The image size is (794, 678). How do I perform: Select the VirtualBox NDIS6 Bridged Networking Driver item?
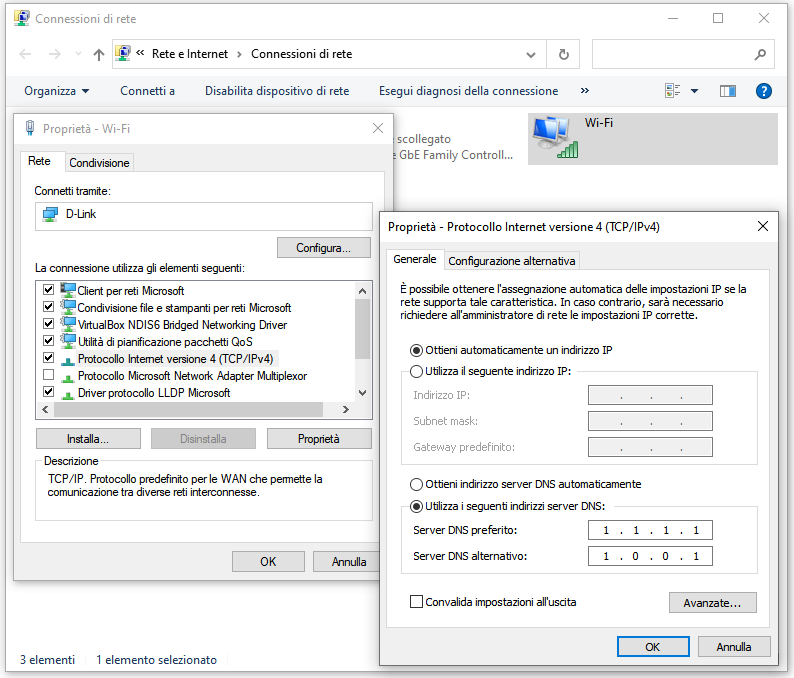tap(182, 325)
